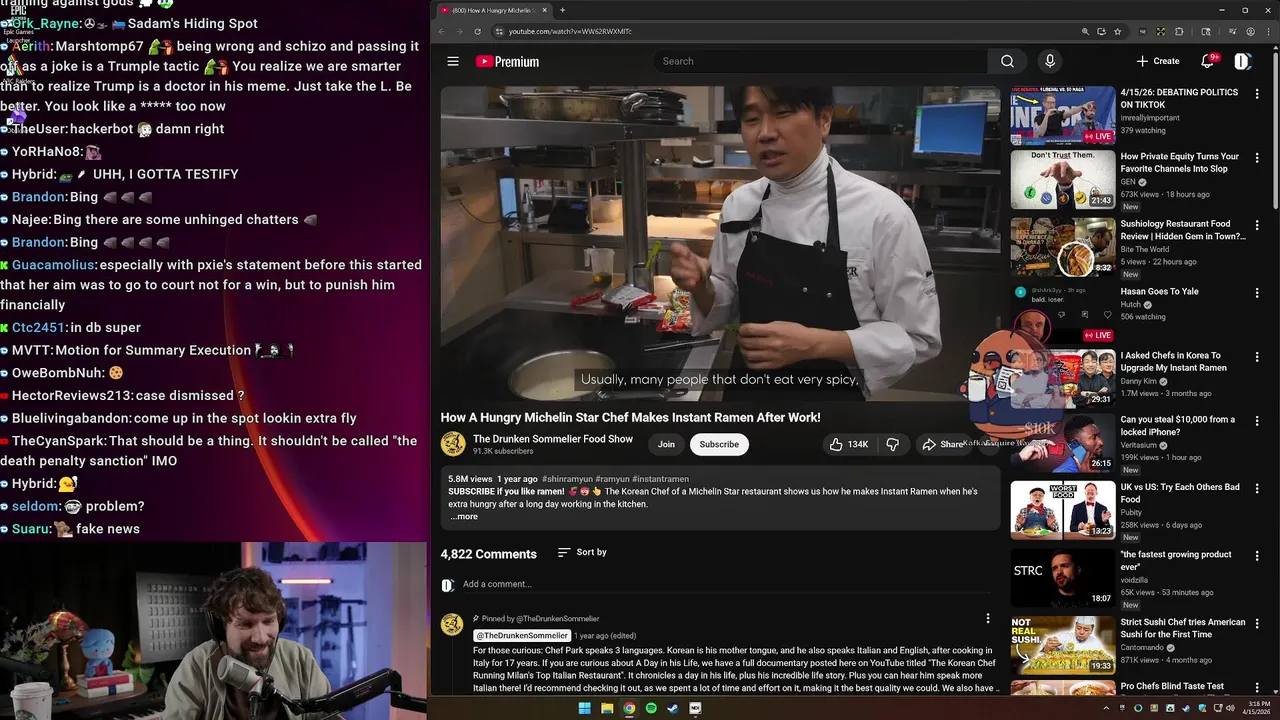Go back with Chrome's back arrow

[x=442, y=31]
